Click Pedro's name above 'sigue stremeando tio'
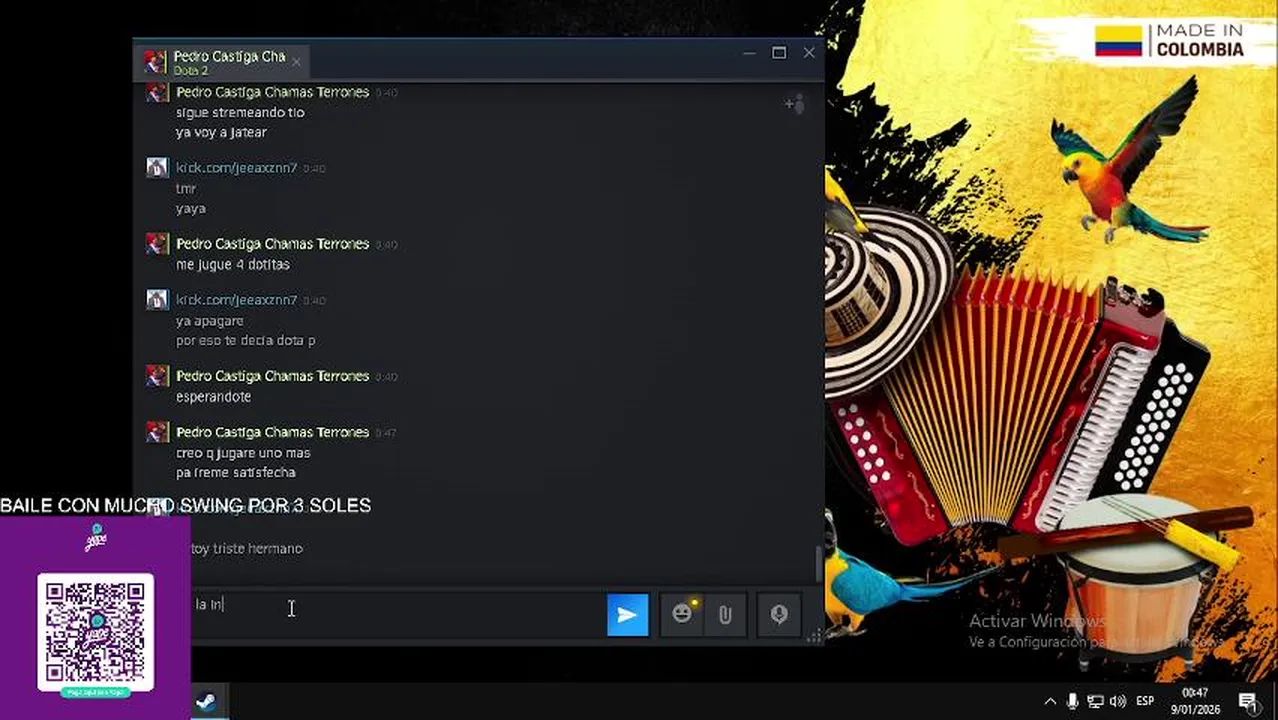The image size is (1278, 720). tap(272, 92)
